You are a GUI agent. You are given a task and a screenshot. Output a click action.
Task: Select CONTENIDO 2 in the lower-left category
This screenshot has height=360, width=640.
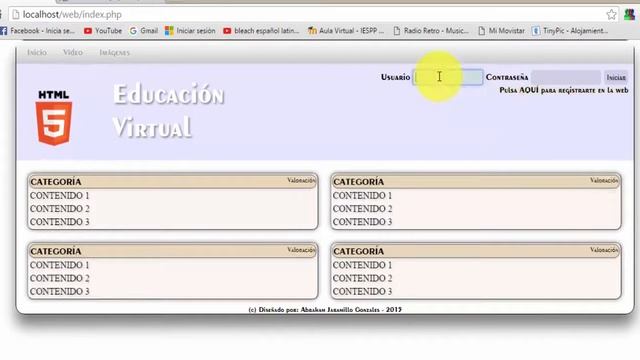[60, 278]
